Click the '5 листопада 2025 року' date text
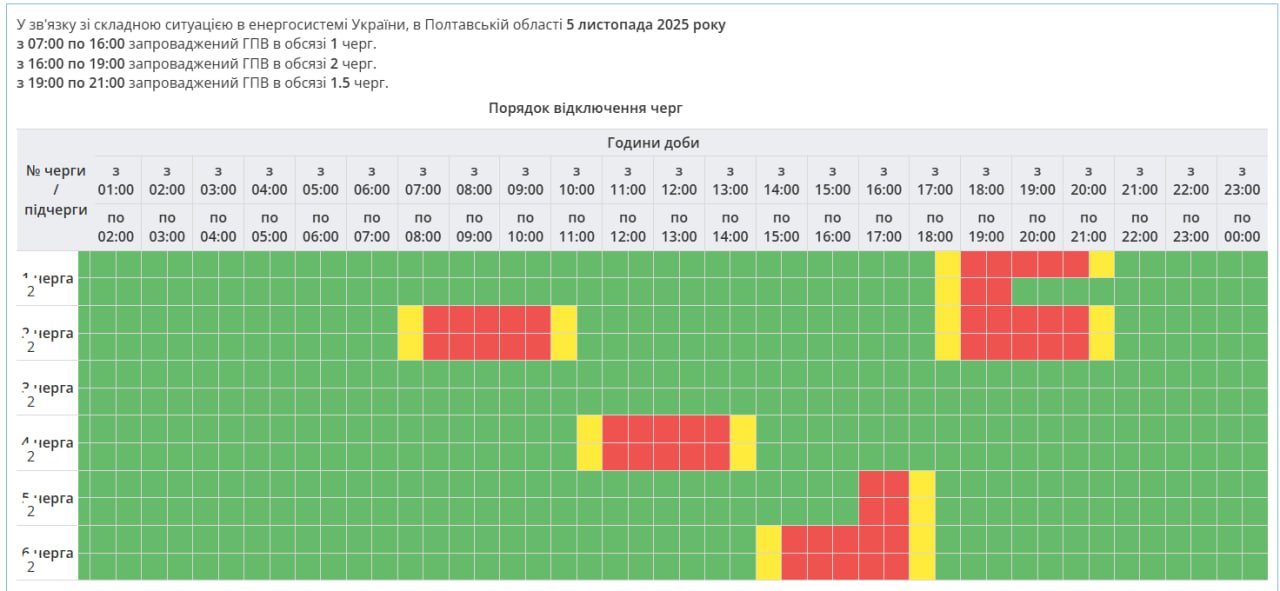 pyautogui.click(x=645, y=25)
